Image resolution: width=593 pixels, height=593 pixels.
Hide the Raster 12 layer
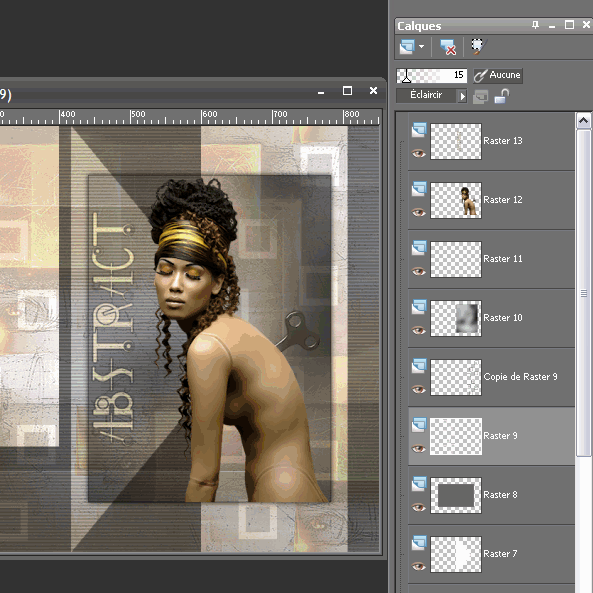[x=419, y=212]
